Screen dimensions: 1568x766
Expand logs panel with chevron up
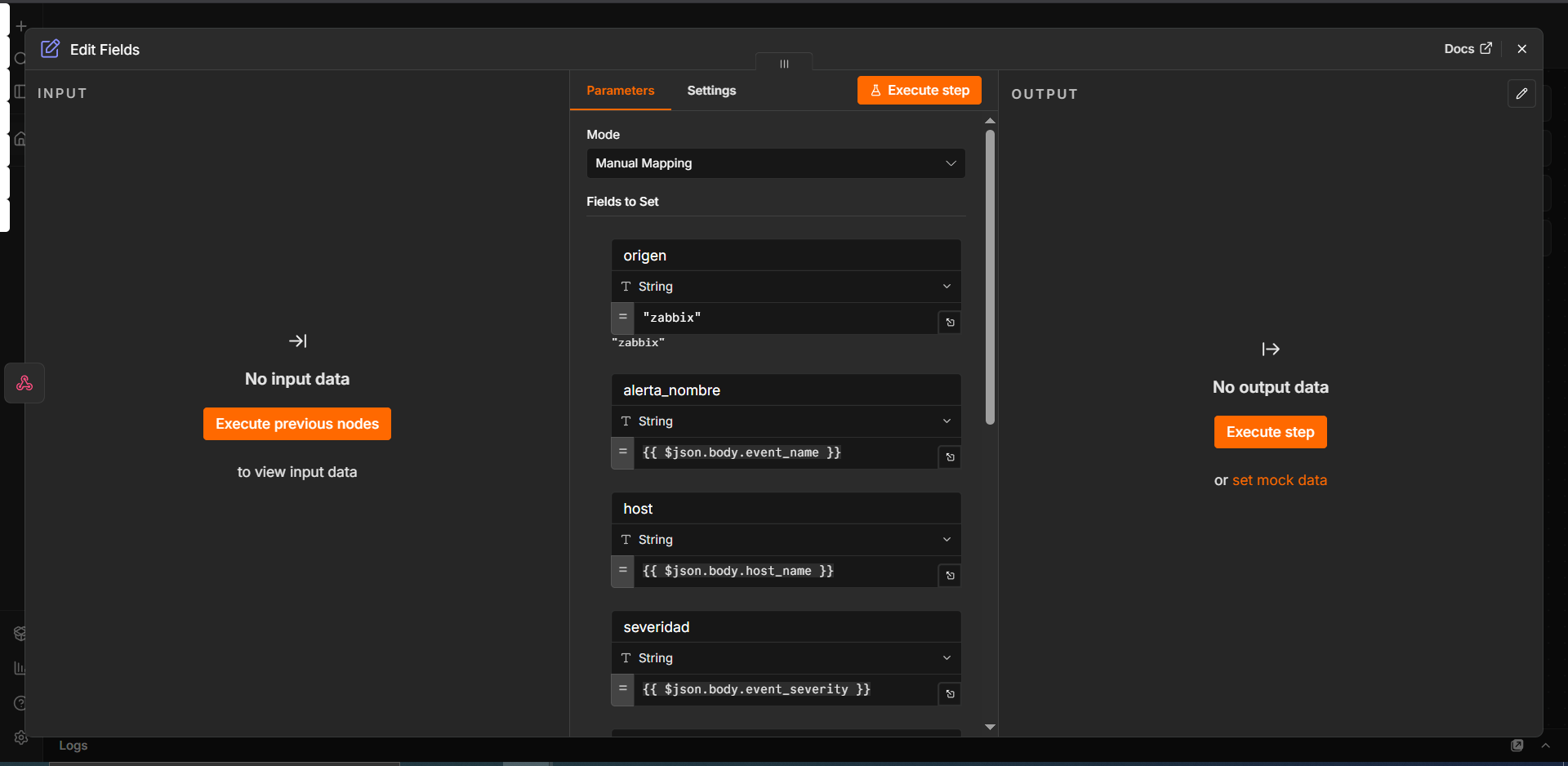[1545, 746]
